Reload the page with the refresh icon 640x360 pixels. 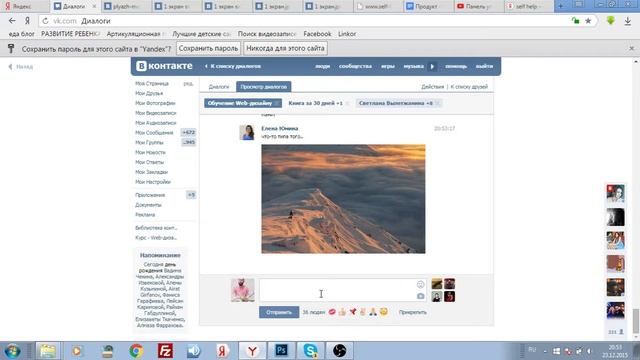45,21
